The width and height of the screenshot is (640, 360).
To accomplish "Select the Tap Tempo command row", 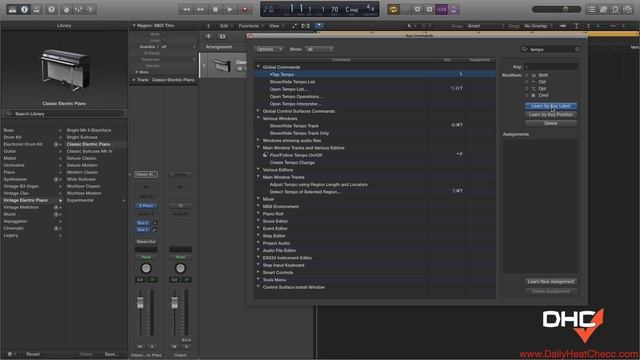I will click(x=375, y=74).
